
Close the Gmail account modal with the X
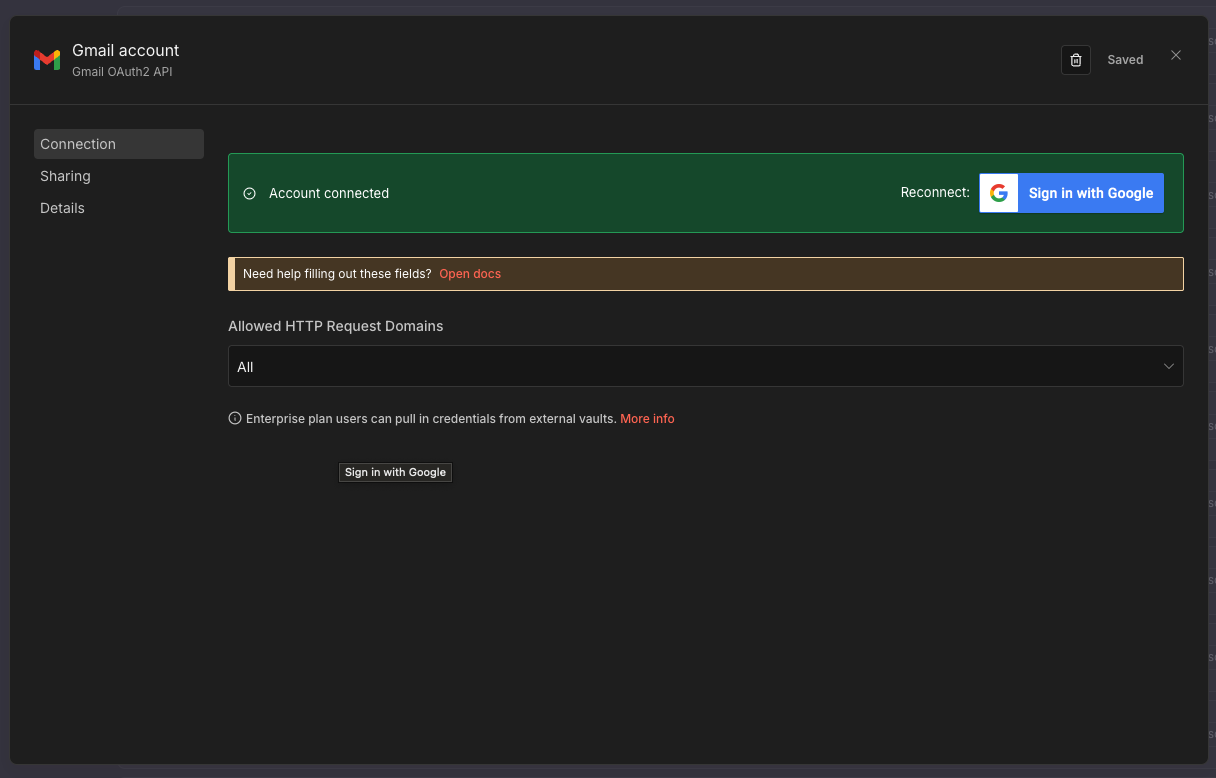(x=1176, y=55)
